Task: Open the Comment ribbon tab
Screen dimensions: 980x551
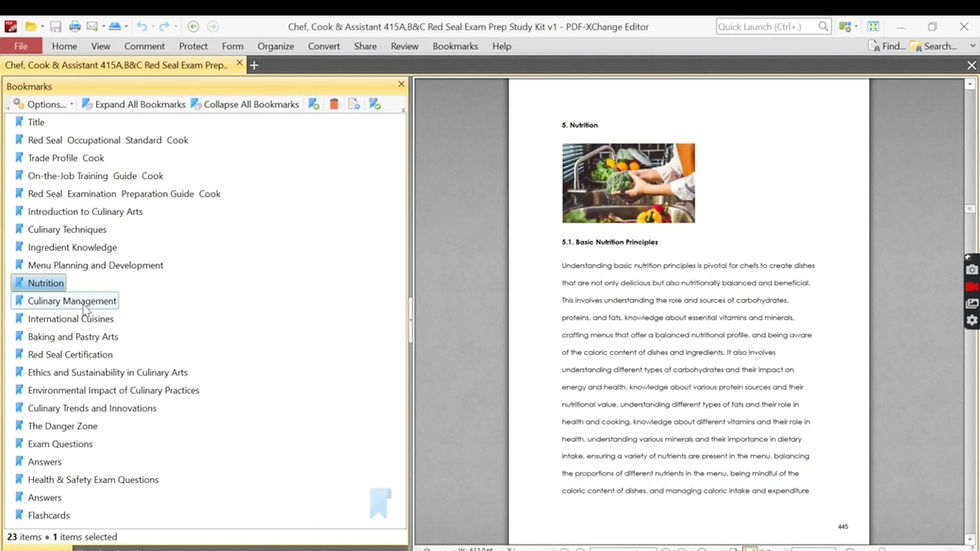Action: [x=144, y=46]
